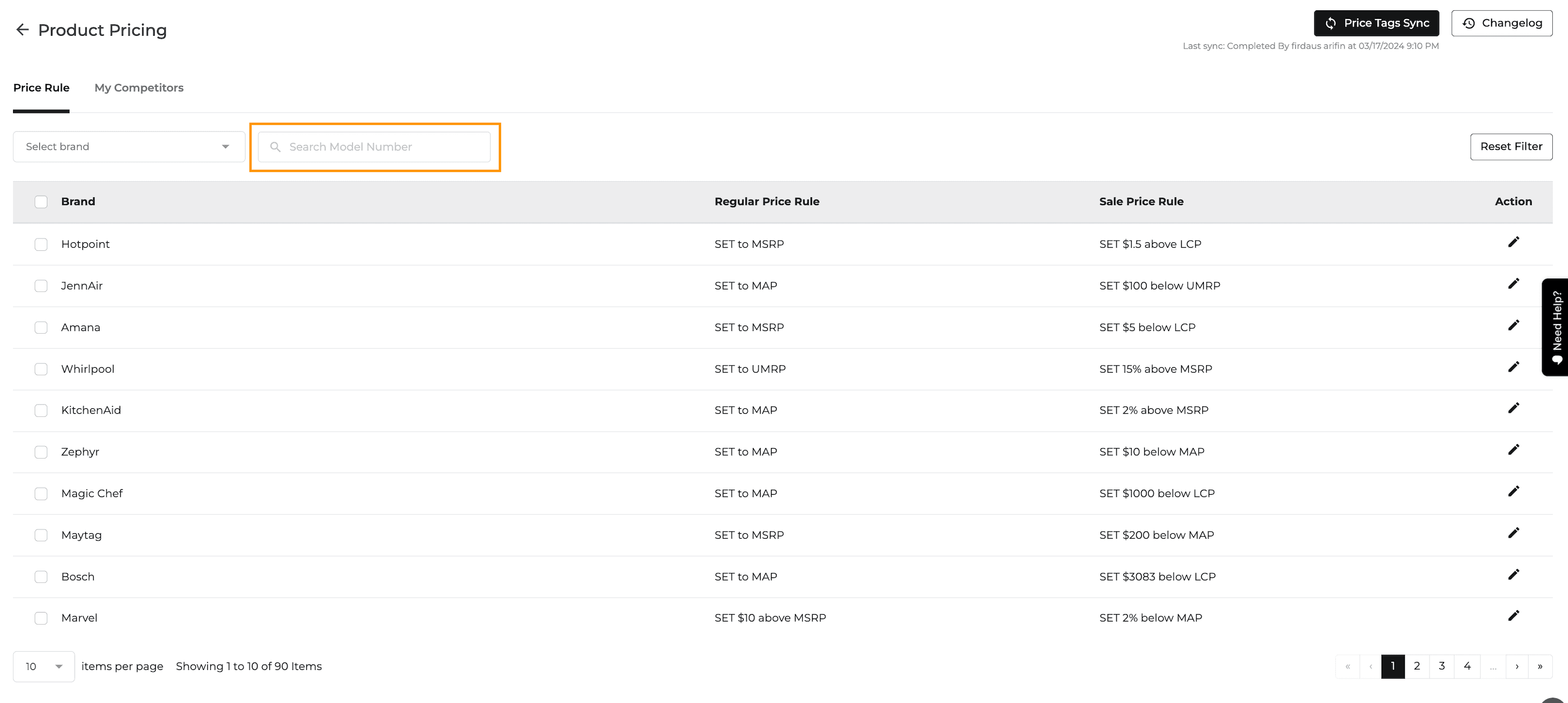Viewport: 1568px width, 703px height.
Task: Go to page 4
Action: [x=1467, y=667]
